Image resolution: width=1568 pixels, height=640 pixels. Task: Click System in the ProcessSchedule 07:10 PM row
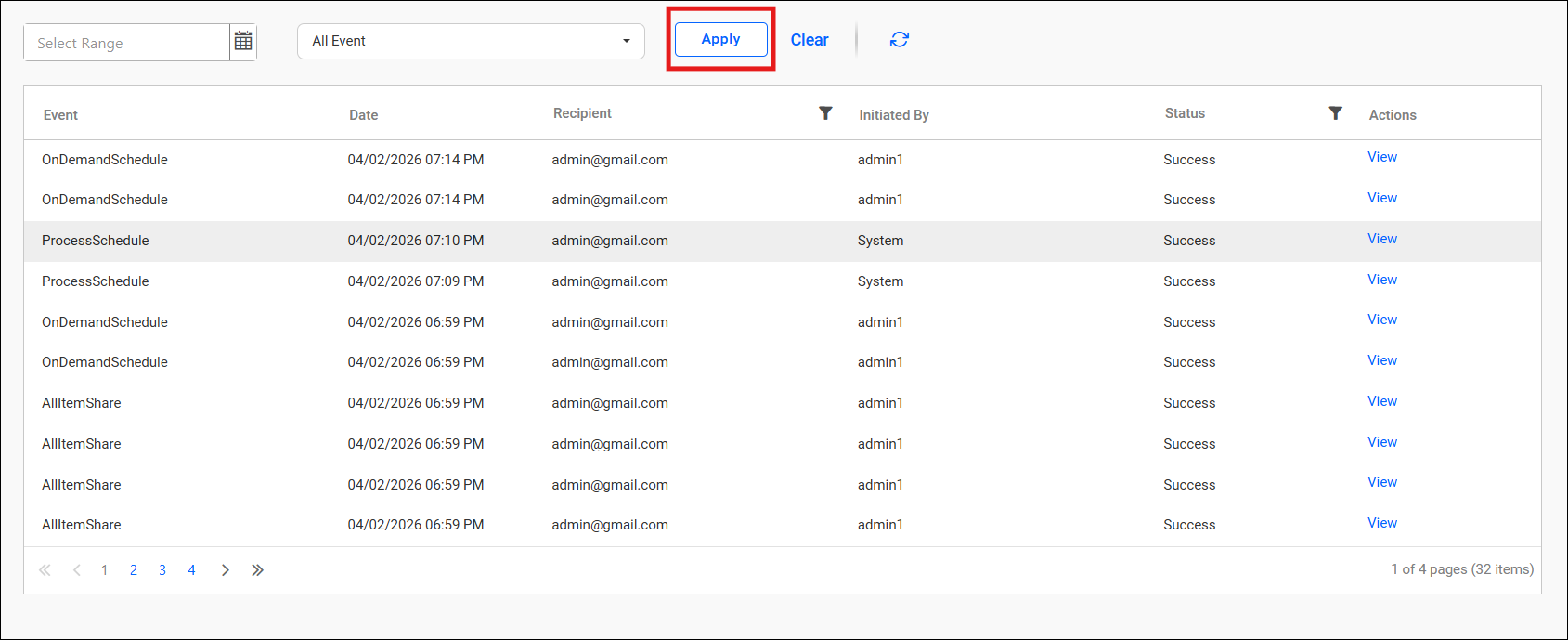pyautogui.click(x=880, y=241)
